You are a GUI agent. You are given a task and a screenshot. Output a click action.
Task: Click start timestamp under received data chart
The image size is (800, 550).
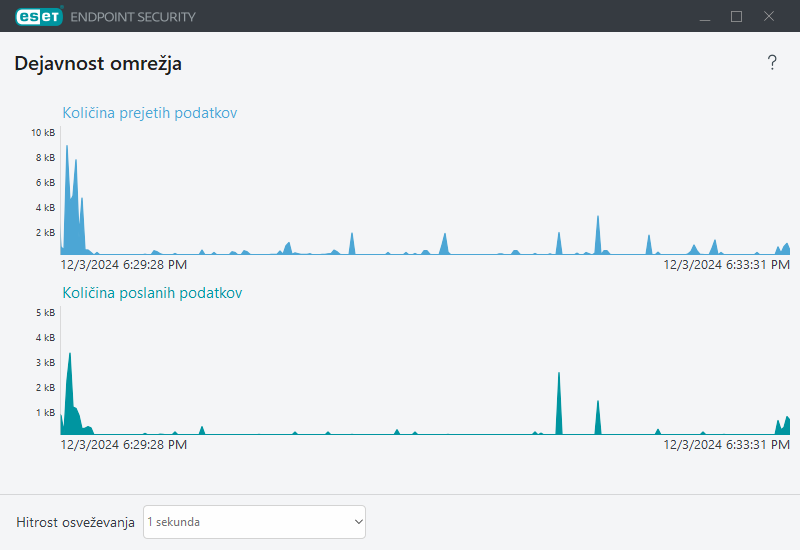click(x=123, y=265)
